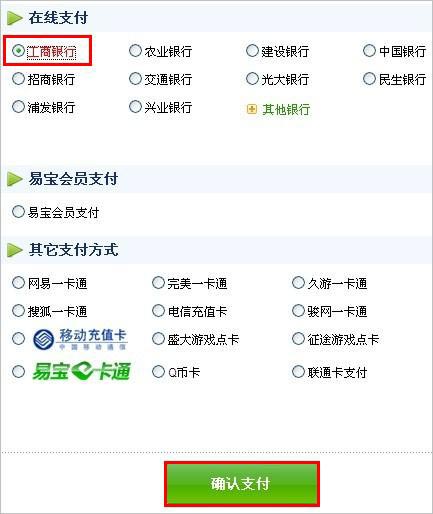
Task: Click the green arrow beside 在线支付
Action: (15, 18)
